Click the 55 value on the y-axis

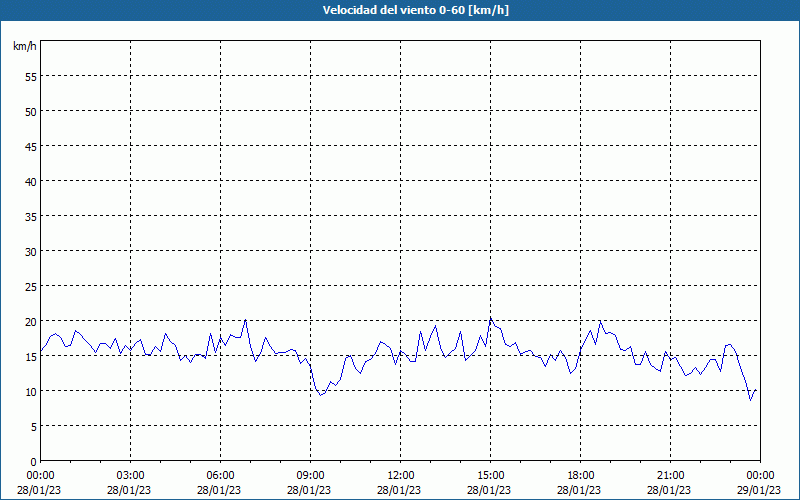(x=31, y=77)
